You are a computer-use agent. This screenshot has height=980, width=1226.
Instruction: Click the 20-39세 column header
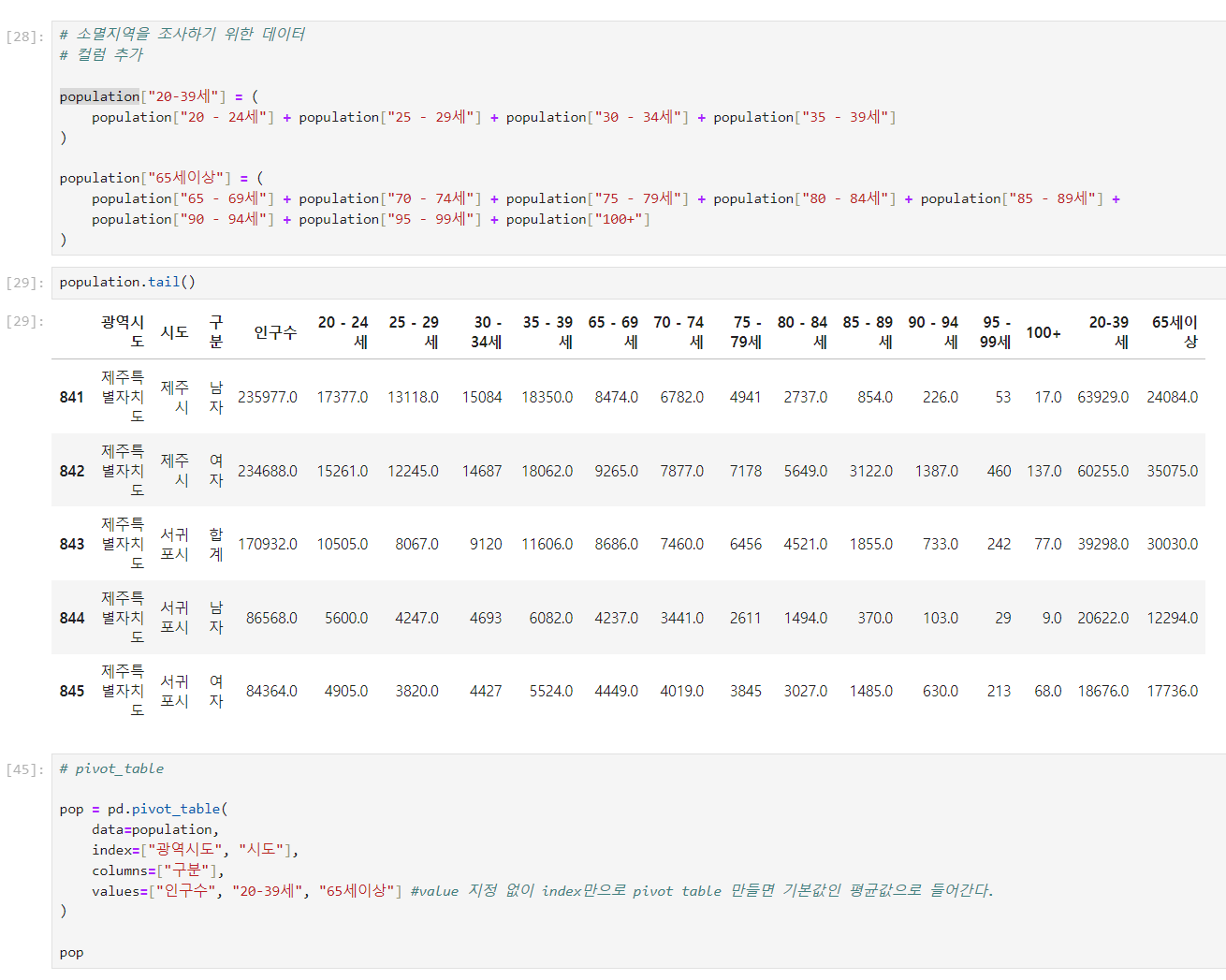1109,331
